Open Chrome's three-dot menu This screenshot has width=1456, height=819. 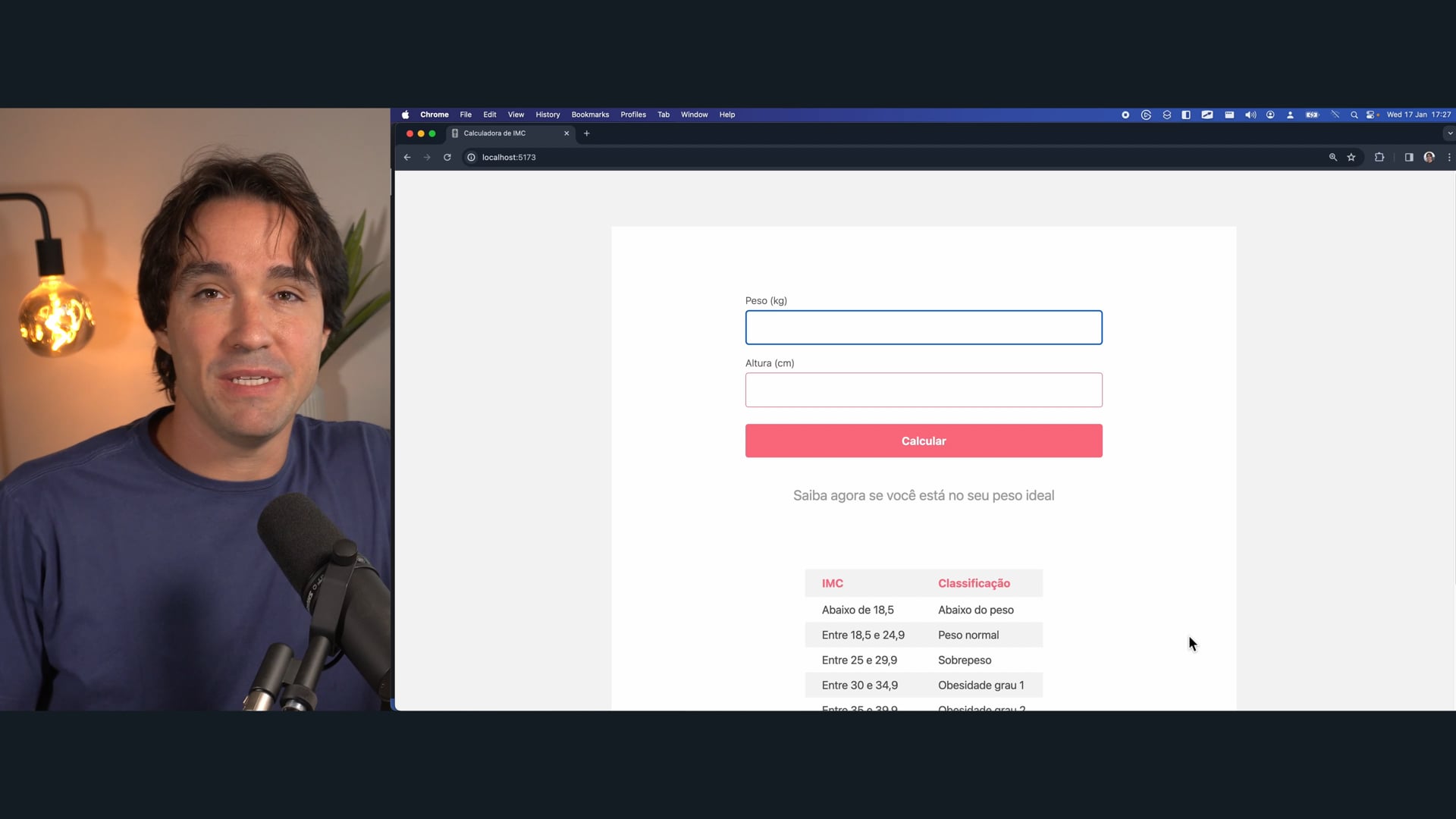point(1449,157)
